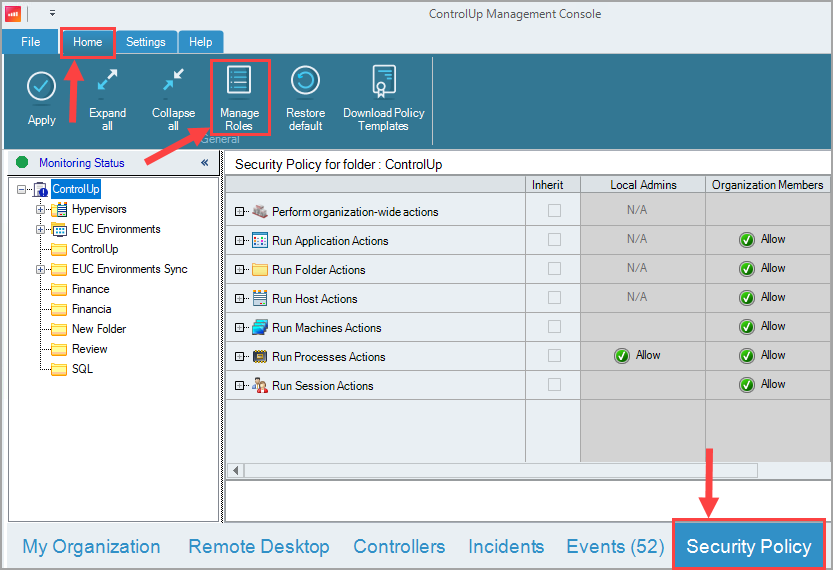This screenshot has width=833, height=570.
Task: Expand Perform organization-wide actions row
Action: pyautogui.click(x=240, y=211)
